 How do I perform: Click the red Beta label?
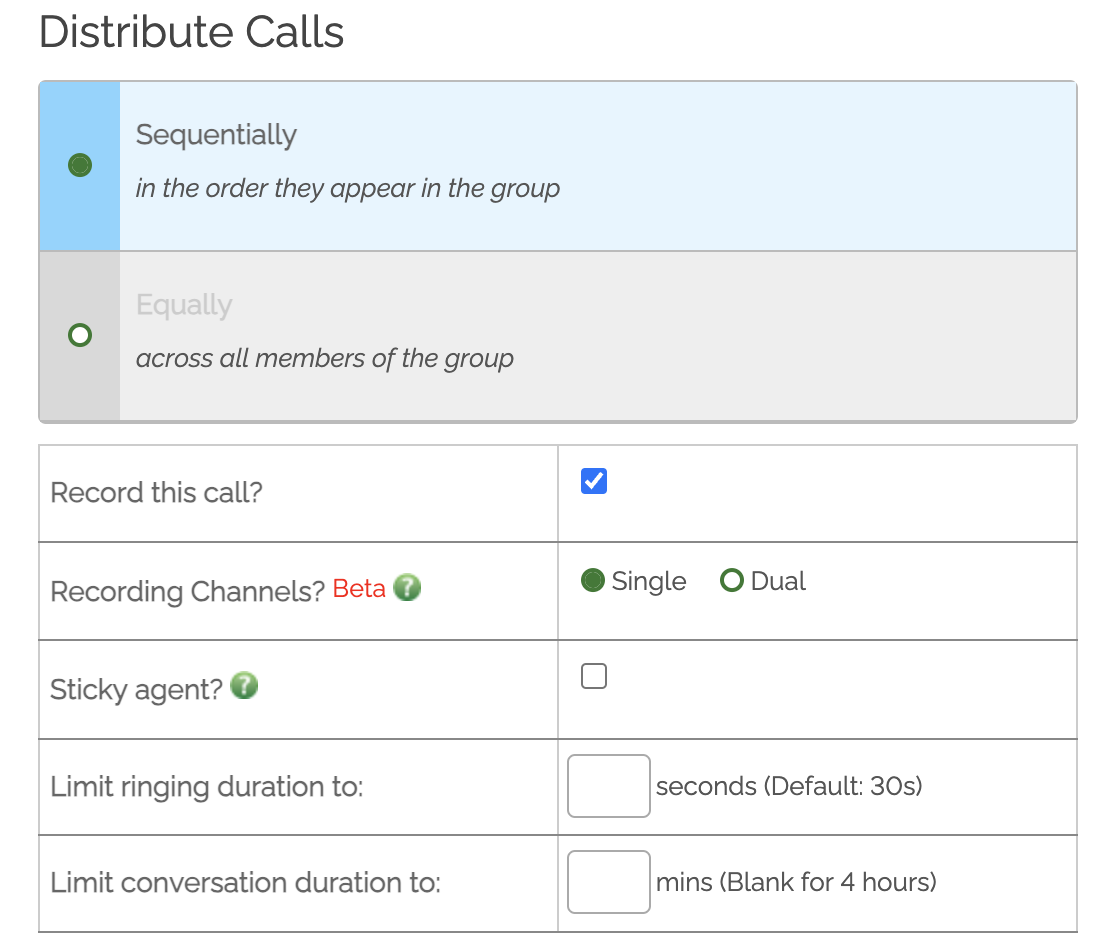[359, 589]
